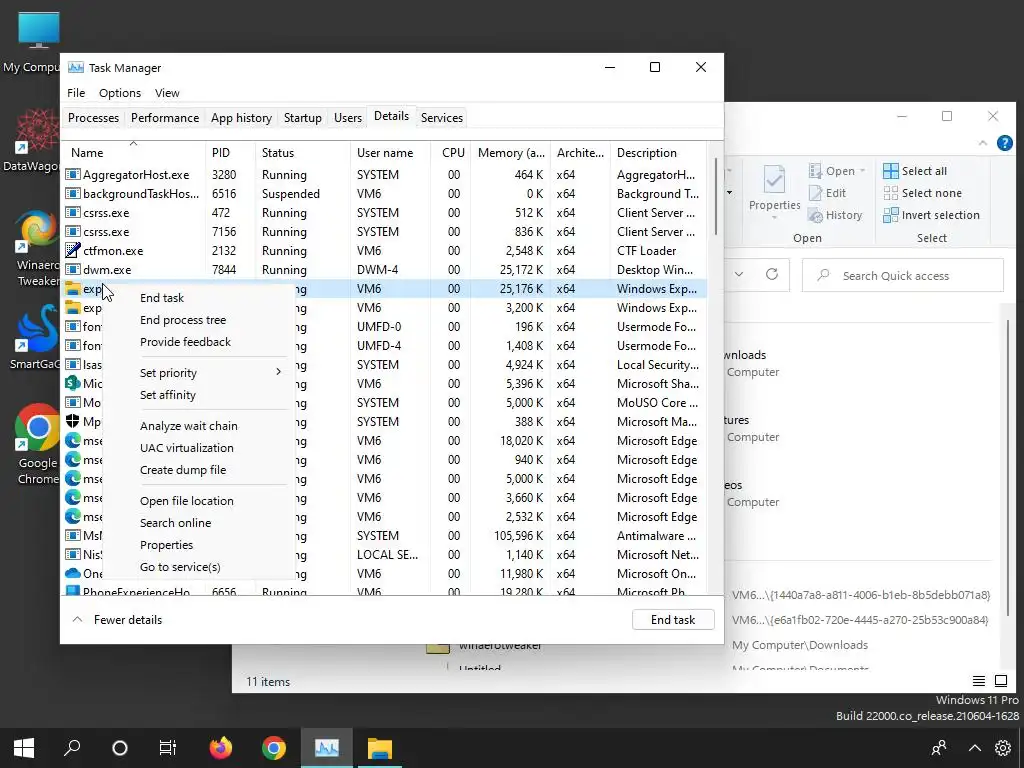
Task: Open context menu Properties
Action: click(166, 544)
